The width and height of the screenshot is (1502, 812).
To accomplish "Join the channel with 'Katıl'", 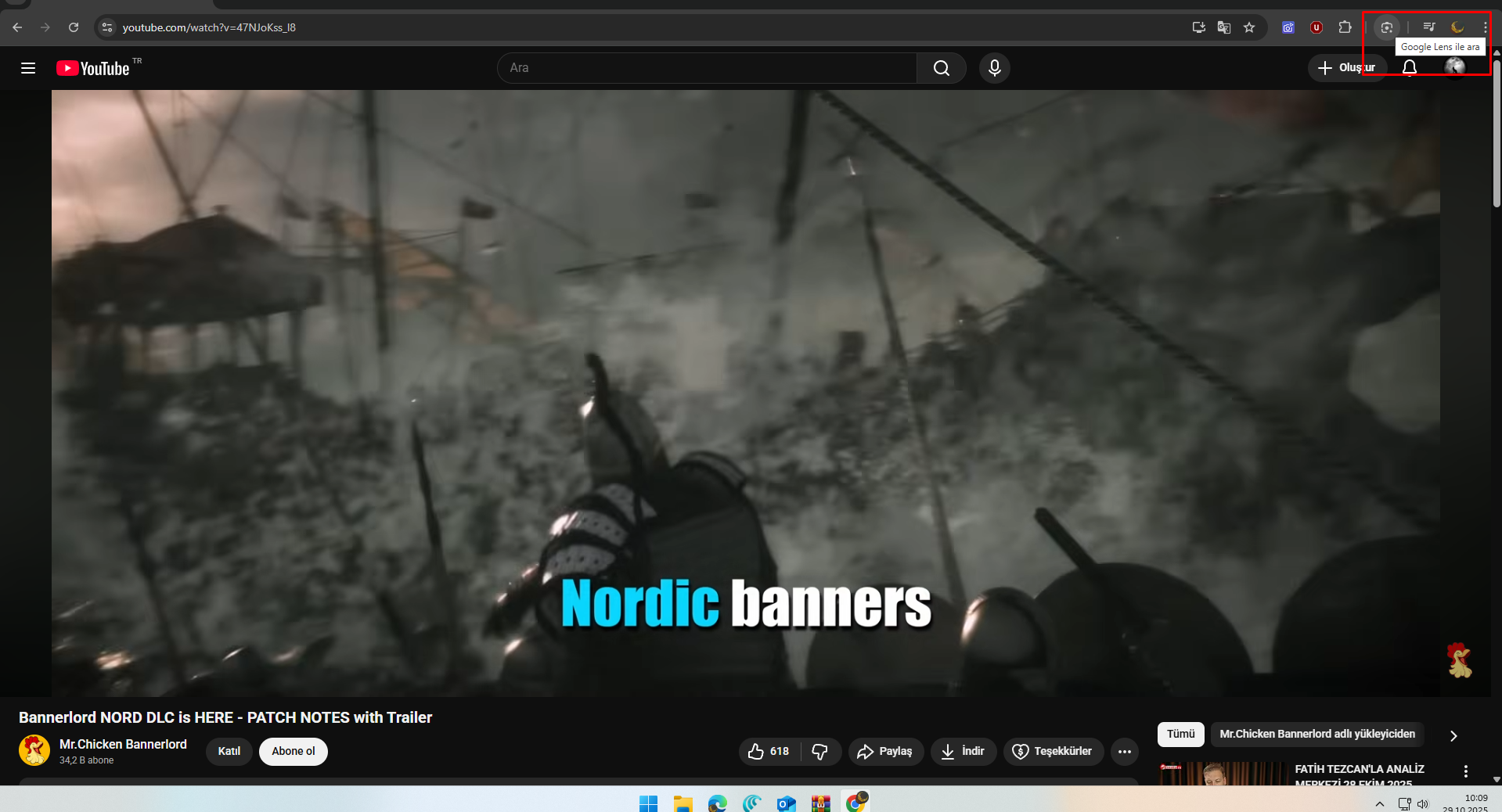I will click(229, 751).
